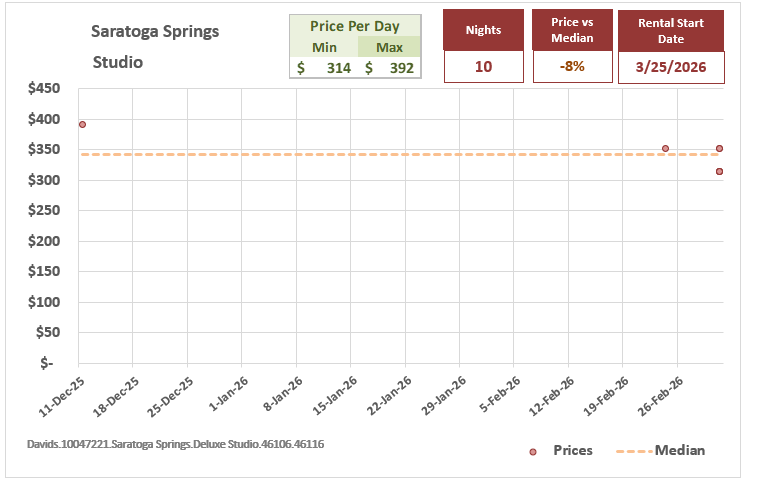Click the Nights header box
Viewport: 757px width, 486px height.
click(483, 31)
